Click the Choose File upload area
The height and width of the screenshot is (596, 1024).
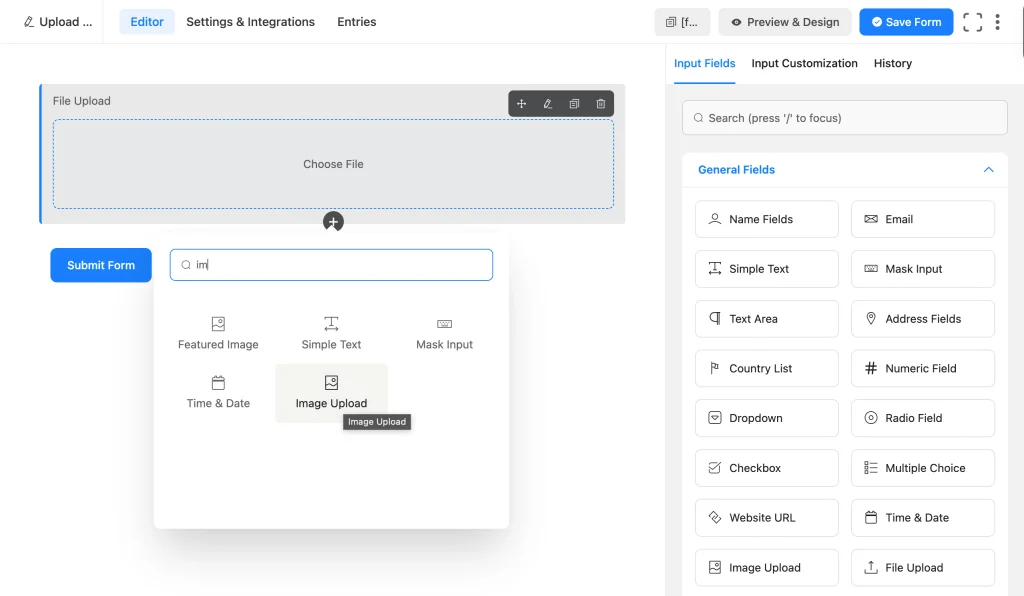[x=333, y=164]
